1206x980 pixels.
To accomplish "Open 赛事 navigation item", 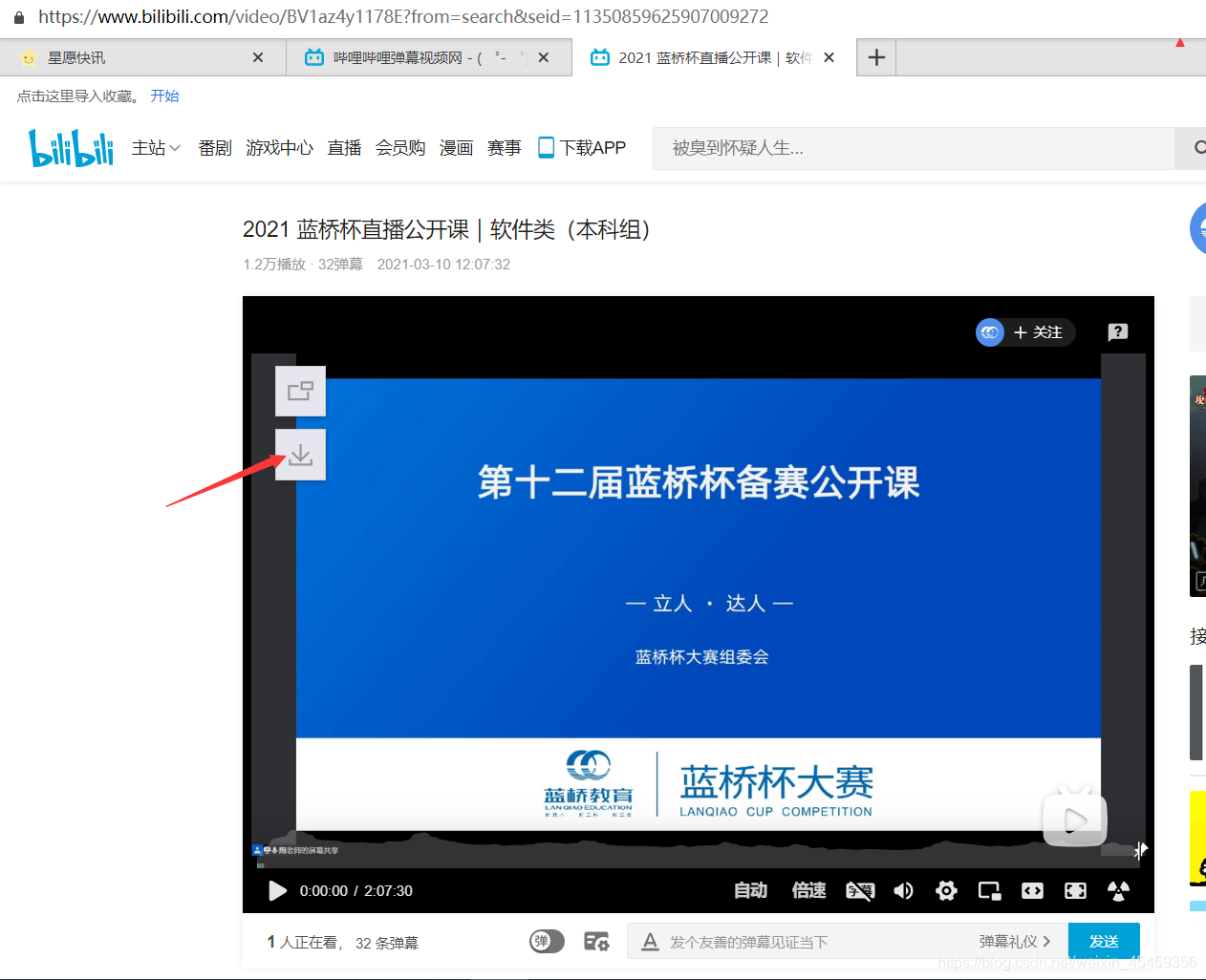I will pyautogui.click(x=504, y=148).
